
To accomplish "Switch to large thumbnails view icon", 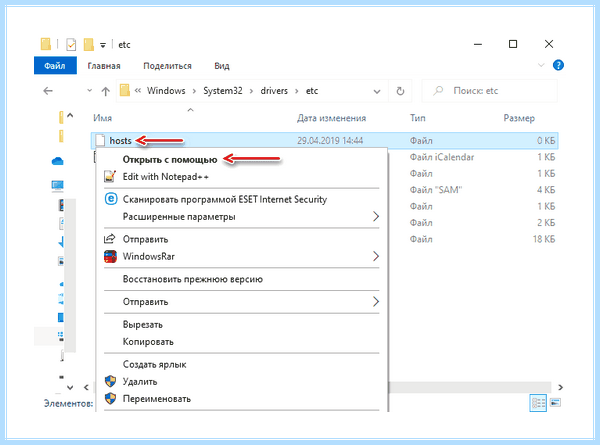I will [x=555, y=403].
